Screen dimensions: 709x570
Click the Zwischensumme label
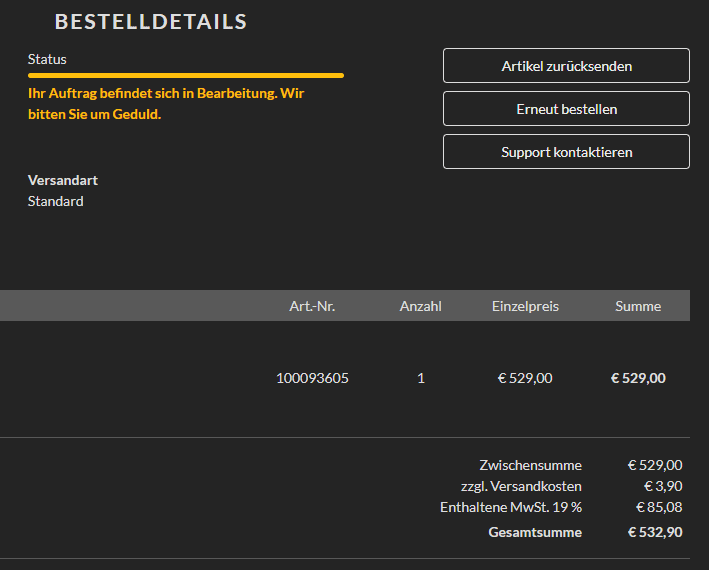(x=530, y=465)
